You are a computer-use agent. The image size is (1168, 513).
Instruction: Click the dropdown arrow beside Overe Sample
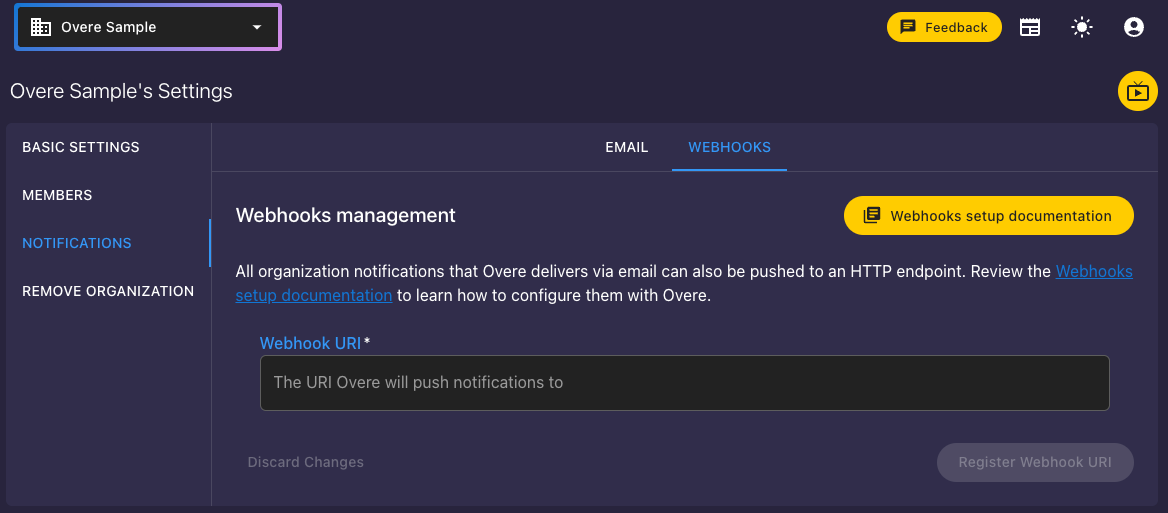(x=257, y=28)
